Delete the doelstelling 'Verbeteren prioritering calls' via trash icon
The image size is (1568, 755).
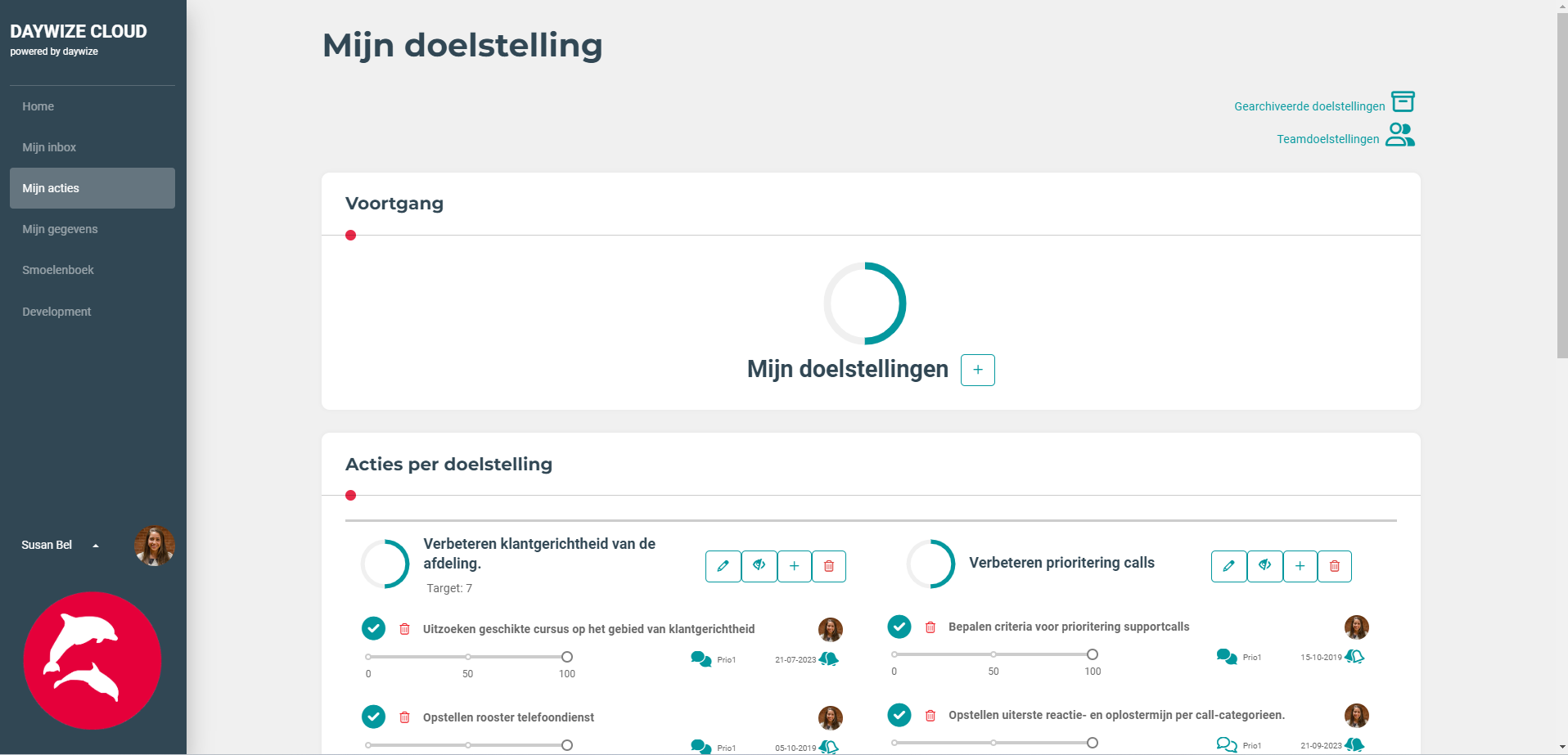pos(1334,566)
